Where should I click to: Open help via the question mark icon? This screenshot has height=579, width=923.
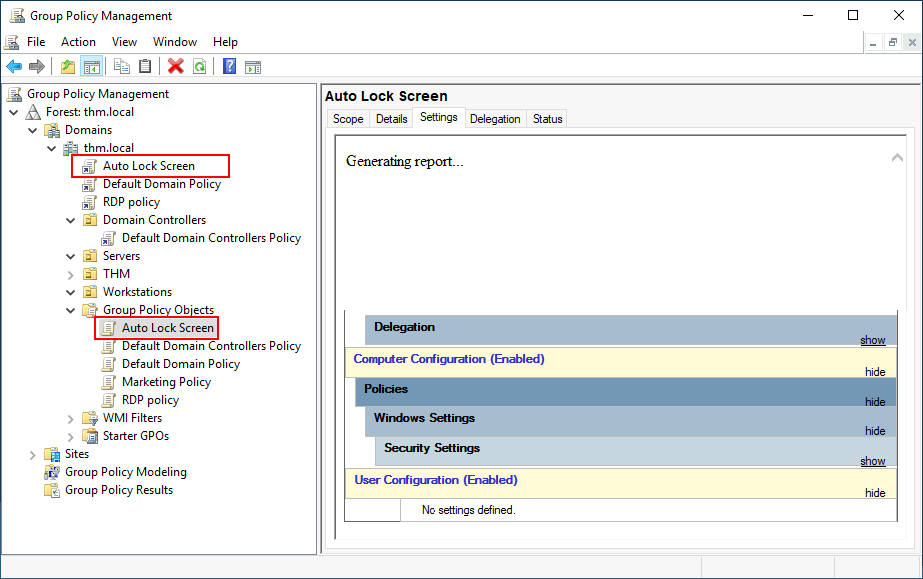pos(228,66)
